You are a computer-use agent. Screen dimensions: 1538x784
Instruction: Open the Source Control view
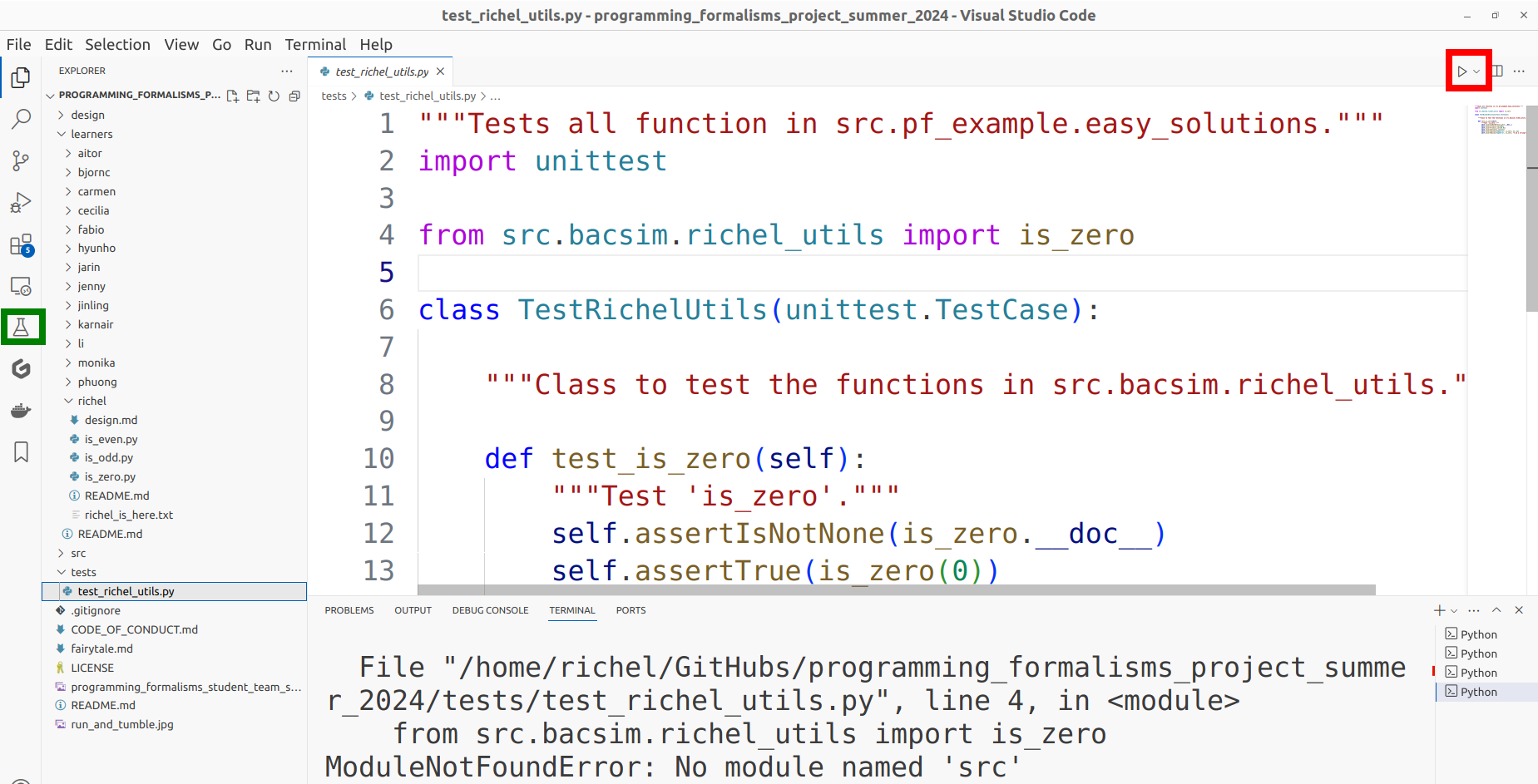tap(21, 160)
